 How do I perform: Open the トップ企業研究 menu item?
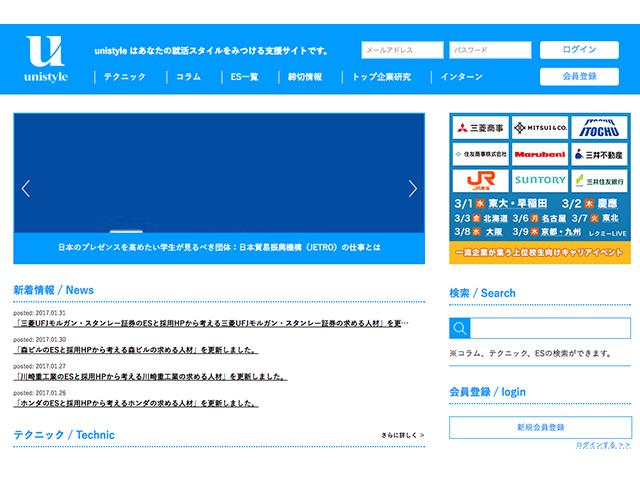[x=381, y=77]
